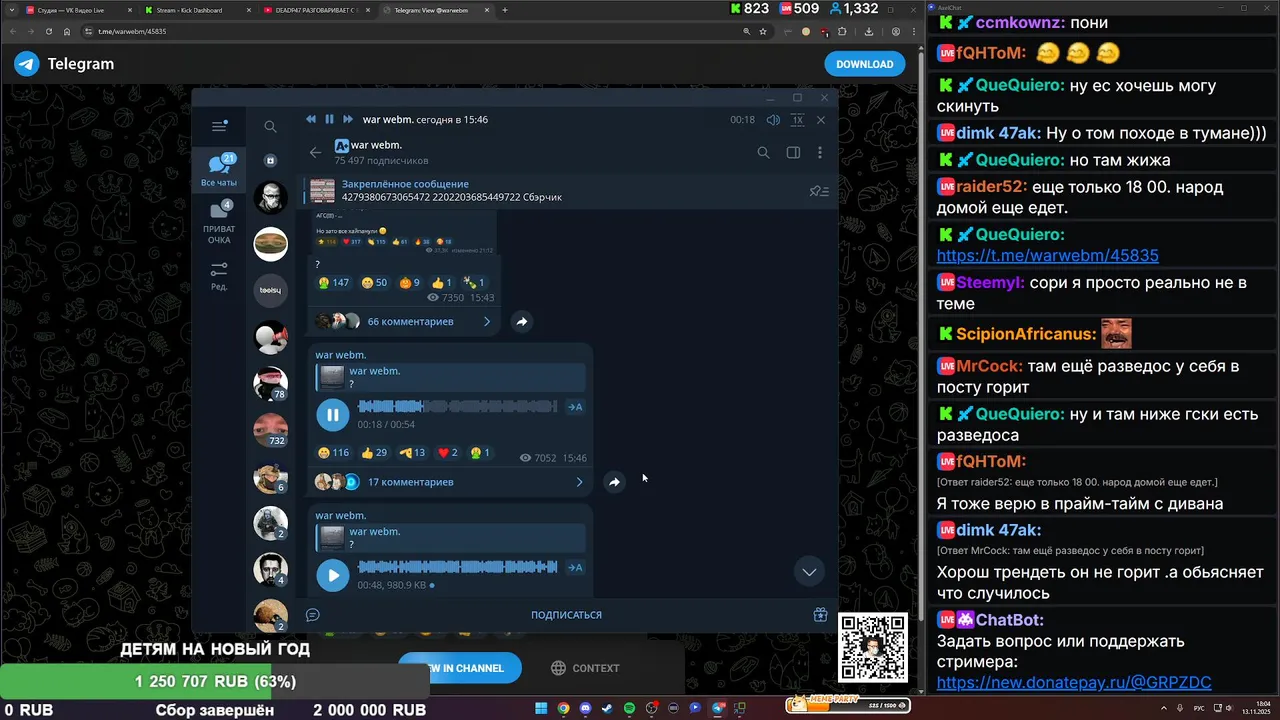Viewport: 1280px width, 720px height.
Task: Expand chevron beside 17 комментариев
Action: point(579,482)
